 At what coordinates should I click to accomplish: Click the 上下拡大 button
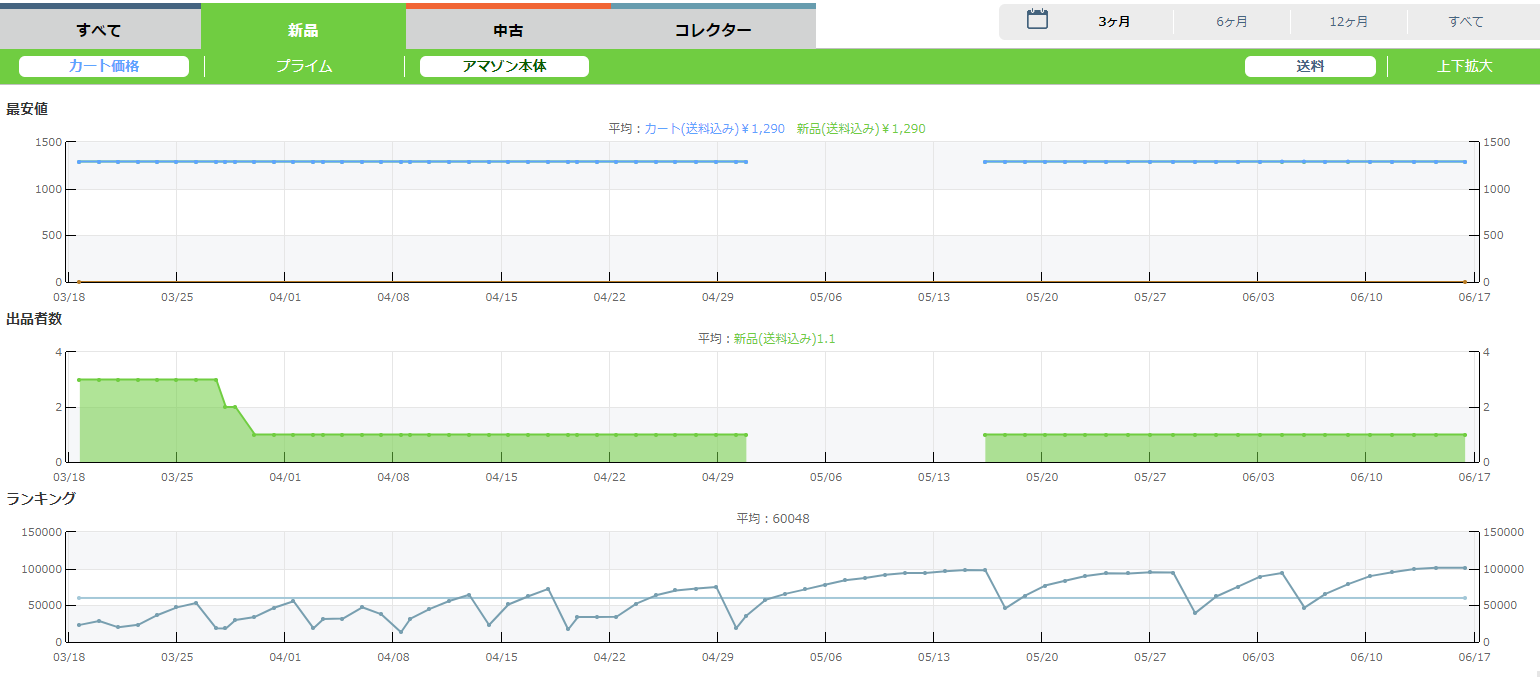[1464, 67]
